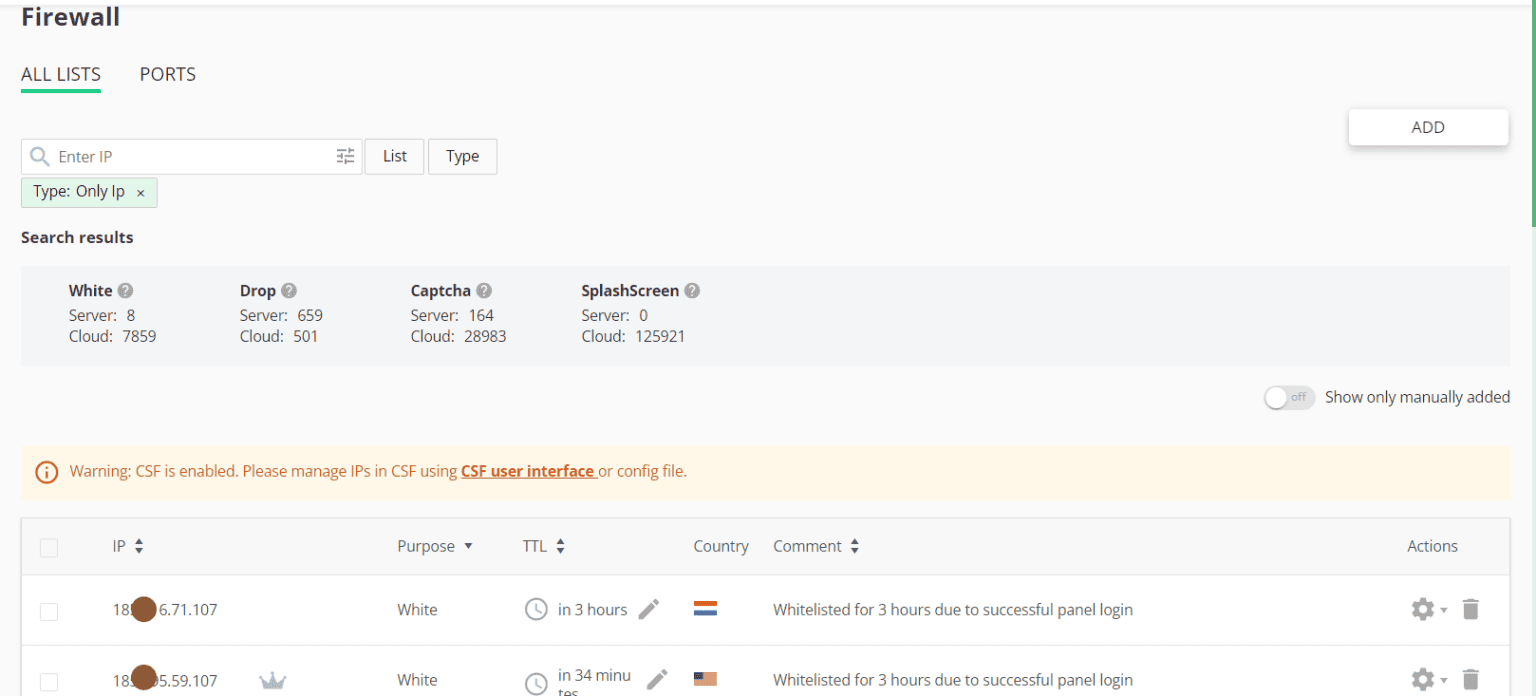
Task: Open the gear actions icon on the first row
Action: (x=1423, y=609)
